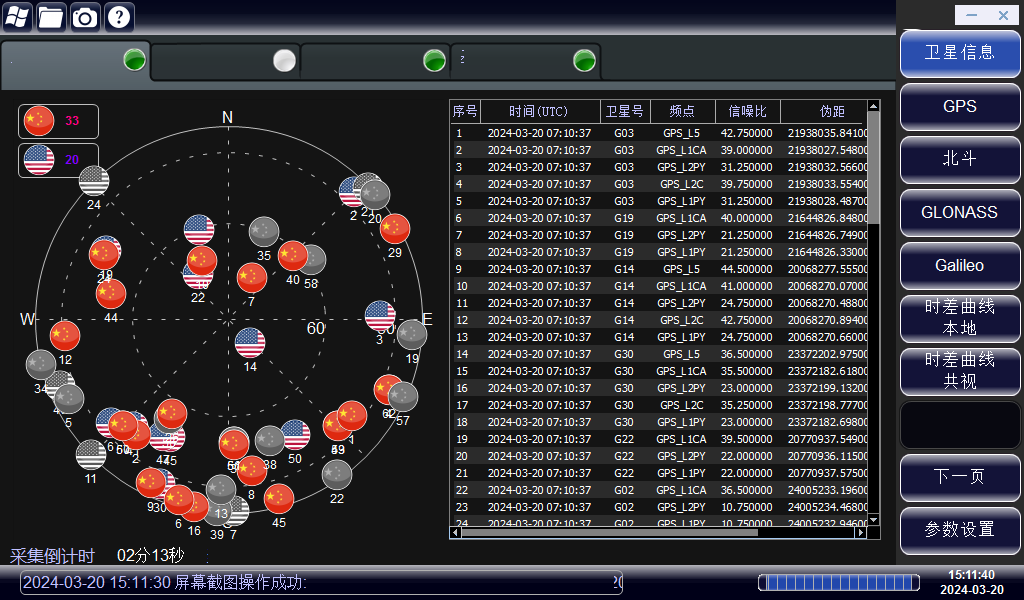This screenshot has width=1024, height=600.
Task: Click the 时间(UTC) column header
Action: (x=540, y=112)
